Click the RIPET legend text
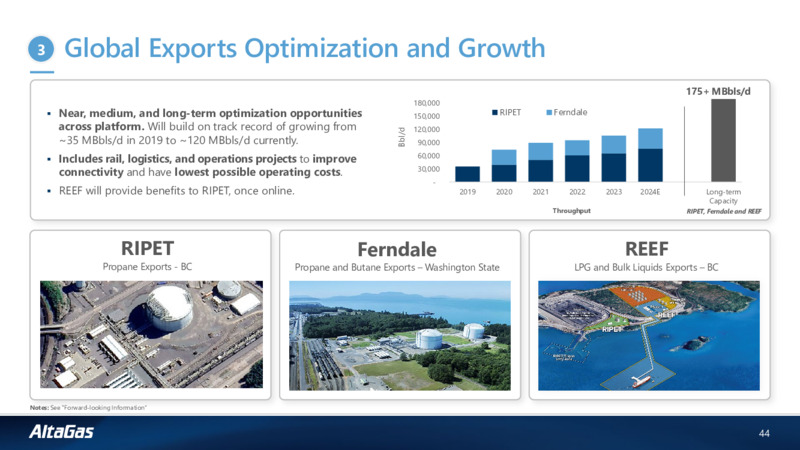Screen dimensions: 800x450 pos(510,112)
